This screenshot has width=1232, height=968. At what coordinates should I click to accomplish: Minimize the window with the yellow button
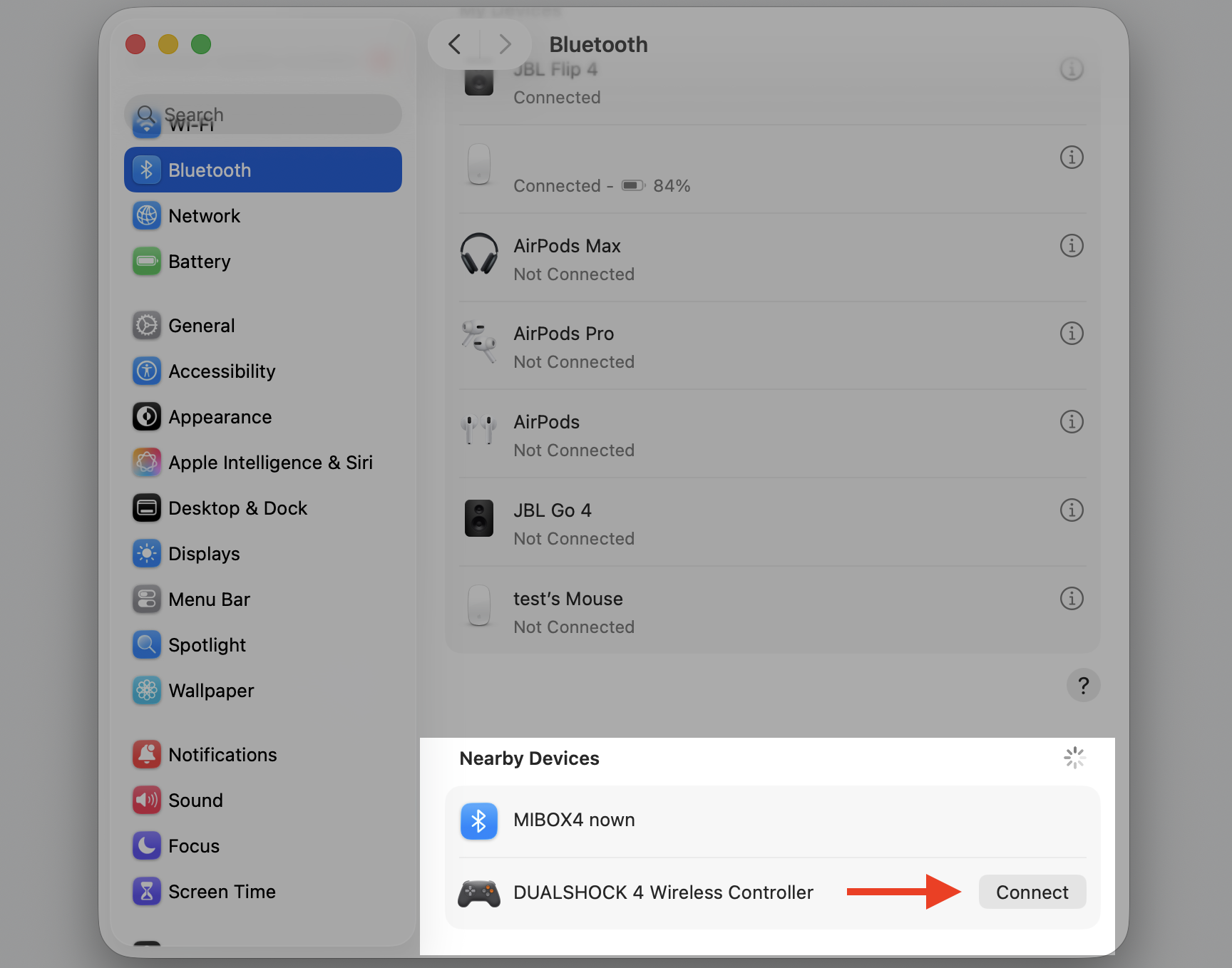coord(168,44)
